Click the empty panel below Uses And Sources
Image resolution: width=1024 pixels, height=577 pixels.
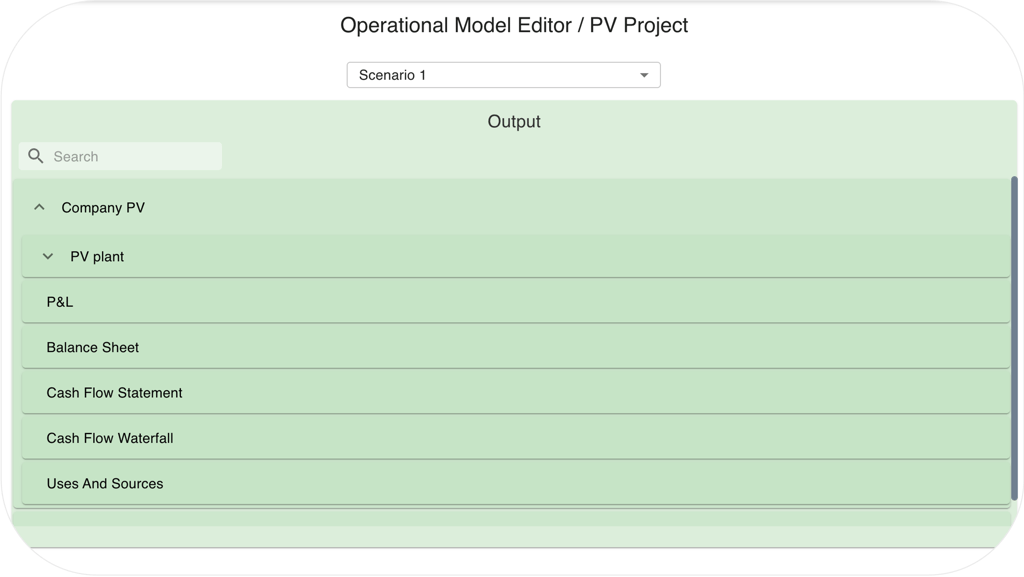pos(514,535)
